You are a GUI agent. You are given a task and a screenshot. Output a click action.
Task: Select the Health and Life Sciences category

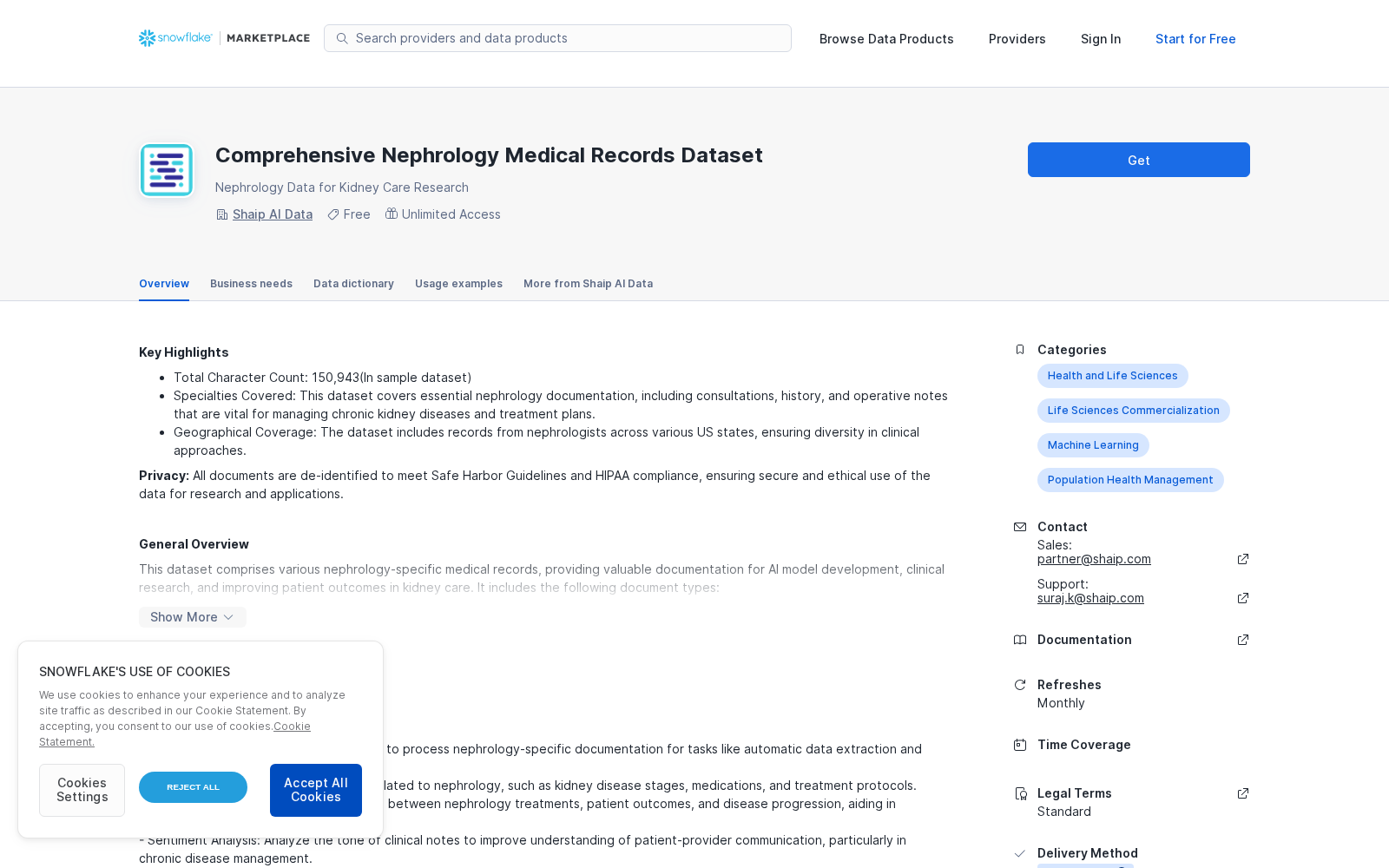[x=1113, y=376]
